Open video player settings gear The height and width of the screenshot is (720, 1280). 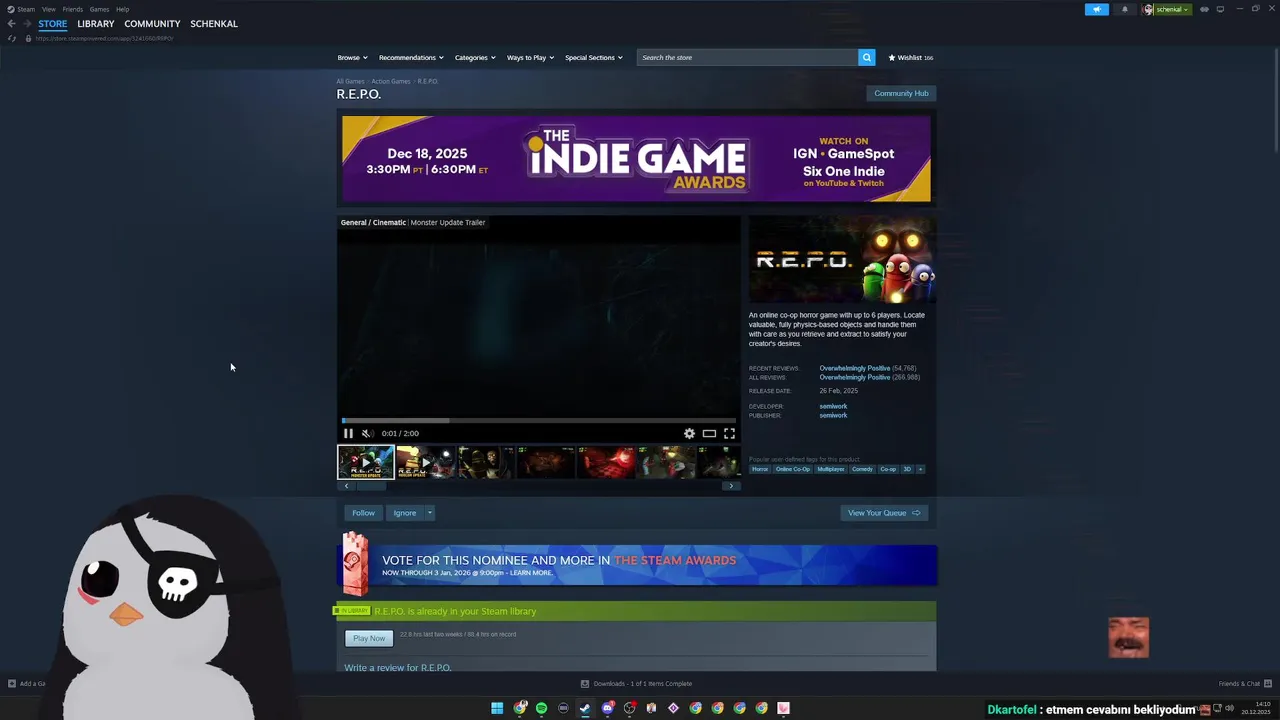(x=689, y=433)
